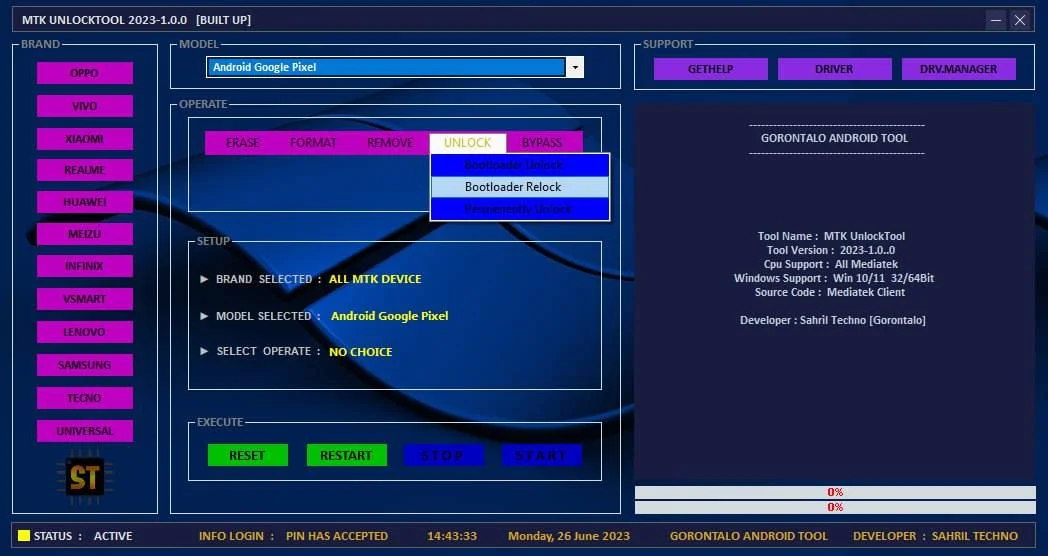Click the PIN HAS ACCEPTED login info

(337, 536)
